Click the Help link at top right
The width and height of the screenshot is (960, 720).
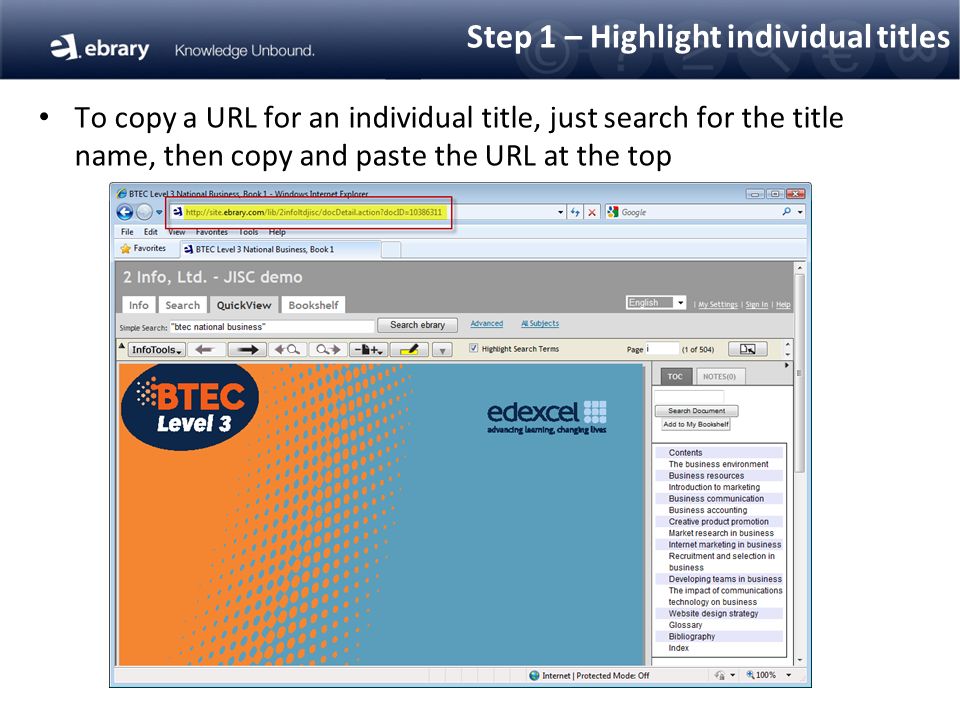point(783,304)
